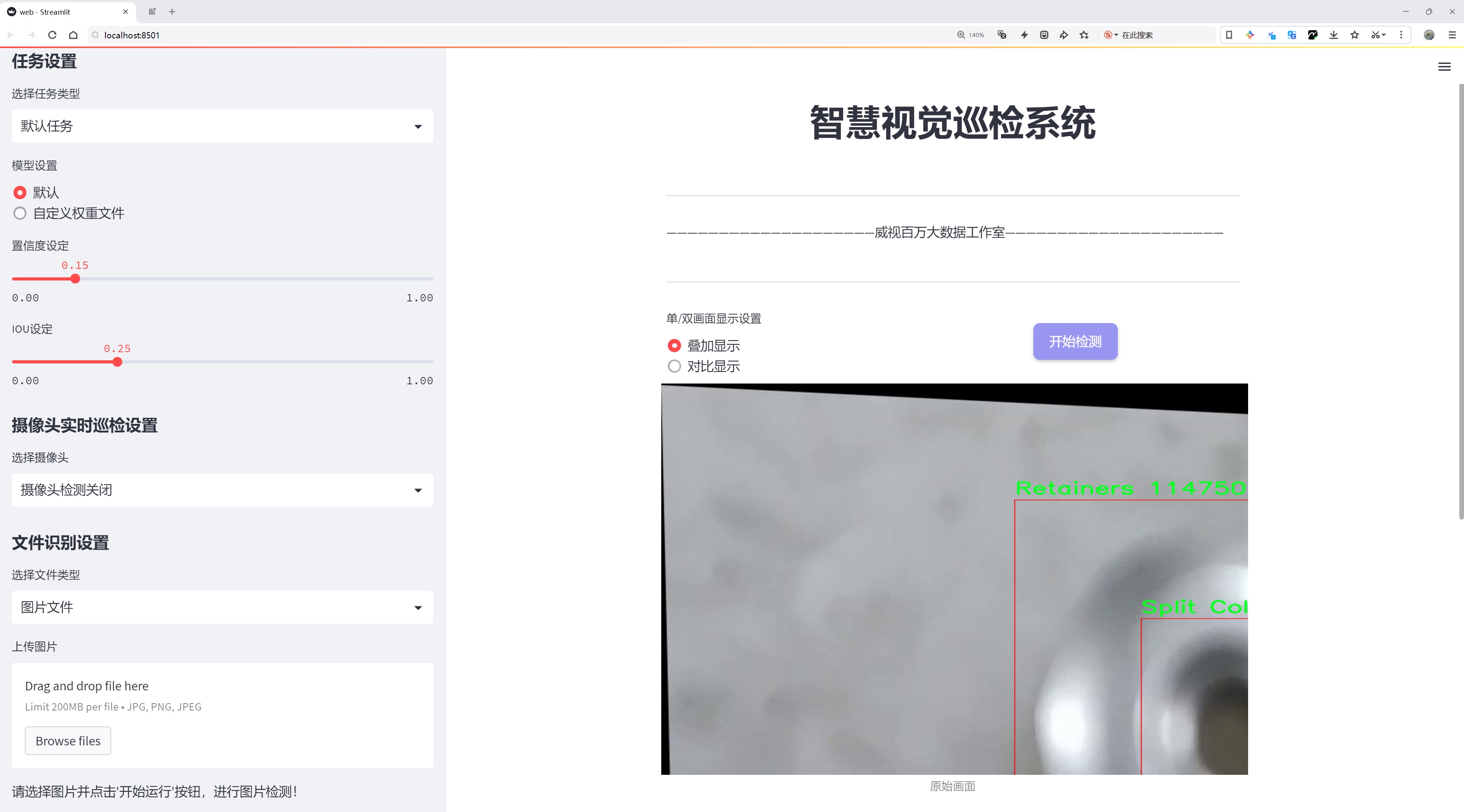Open the page translate icon in address bar

1002,34
